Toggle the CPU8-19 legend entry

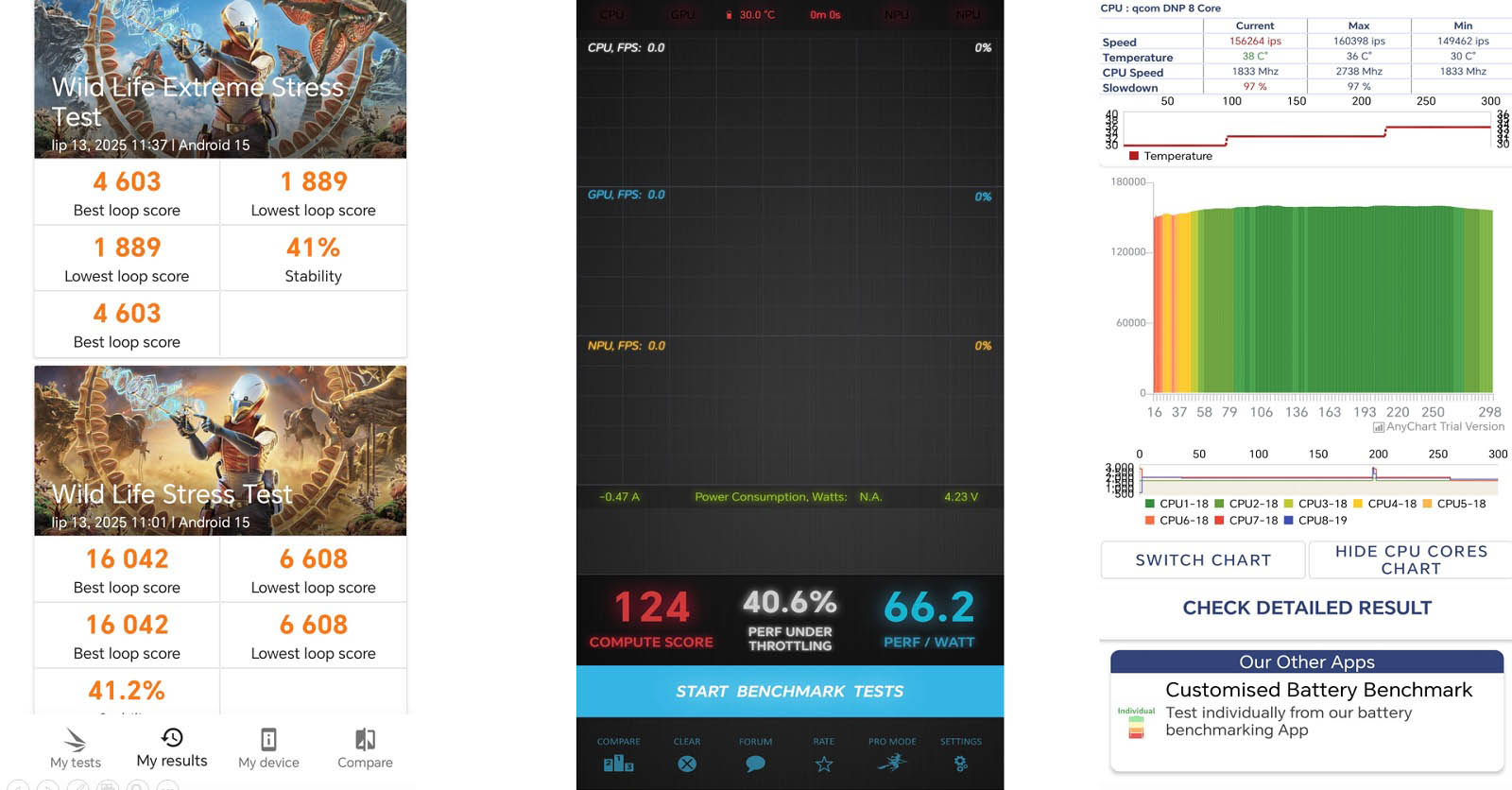tap(1315, 521)
